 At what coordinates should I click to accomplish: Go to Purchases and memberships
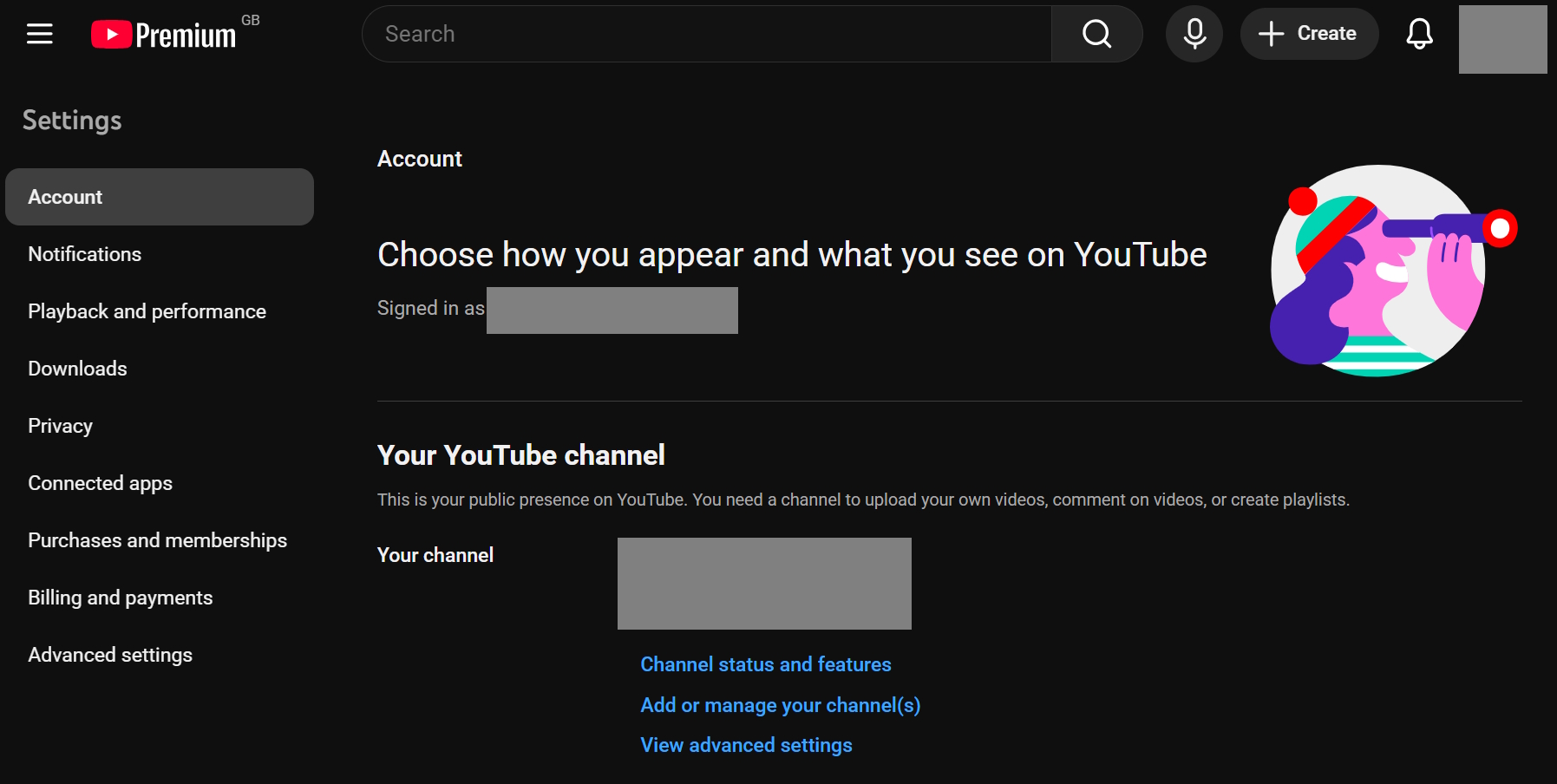coord(158,539)
